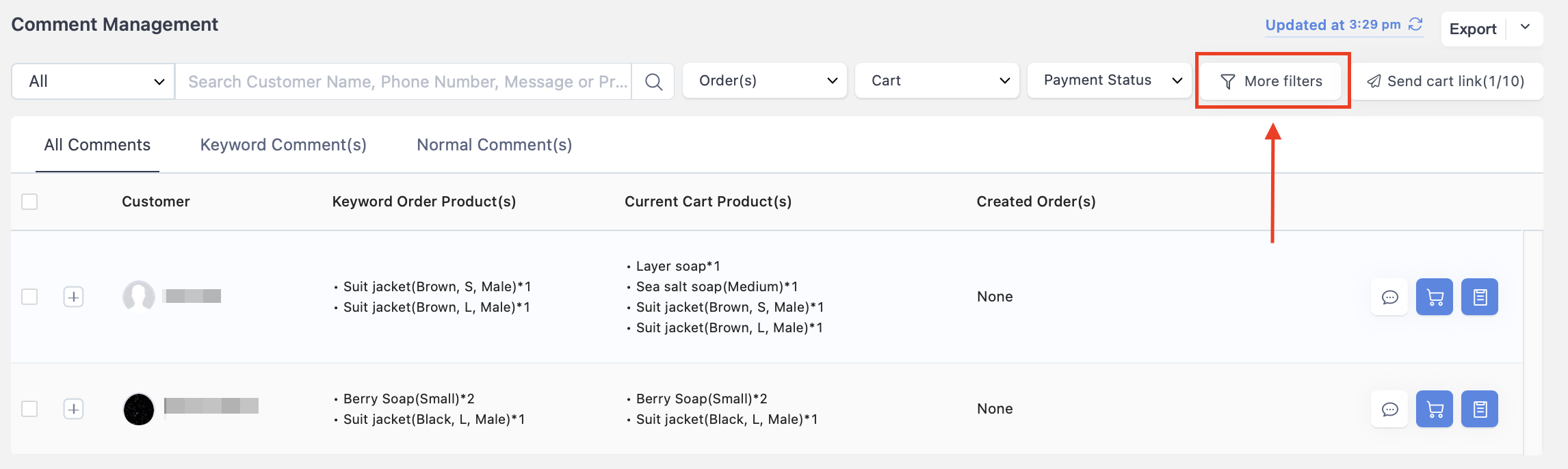
Task: Click Send cart link(1/10) button
Action: 1446,81
